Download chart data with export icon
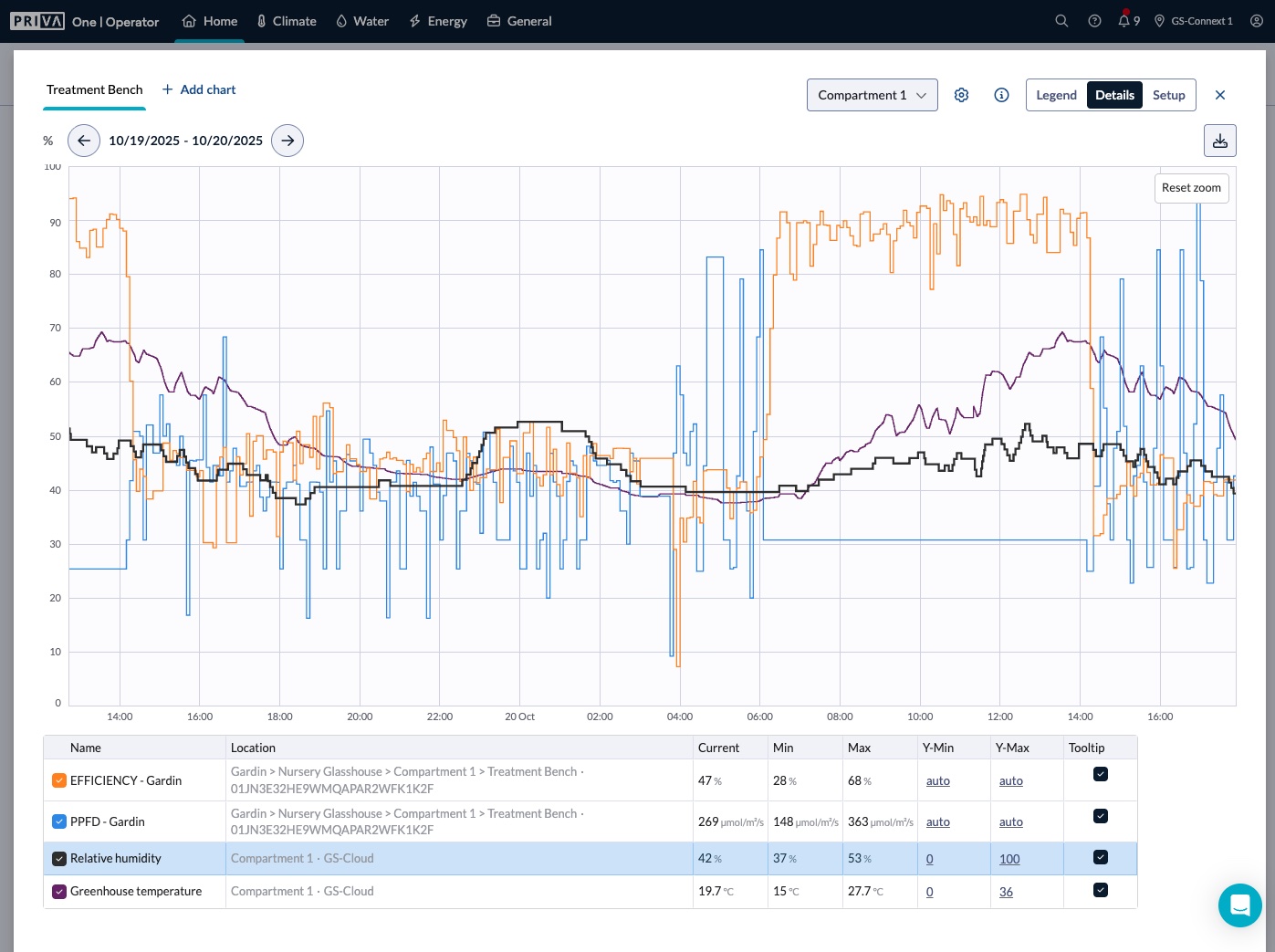Viewport: 1275px width, 952px height. pos(1219,141)
